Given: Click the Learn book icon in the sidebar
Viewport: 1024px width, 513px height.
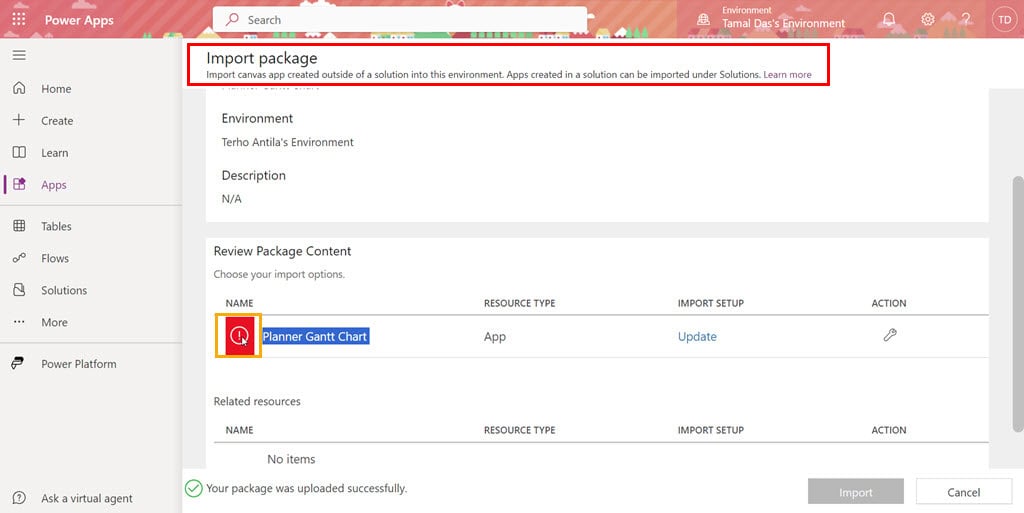Looking at the screenshot, I should pyautogui.click(x=20, y=152).
